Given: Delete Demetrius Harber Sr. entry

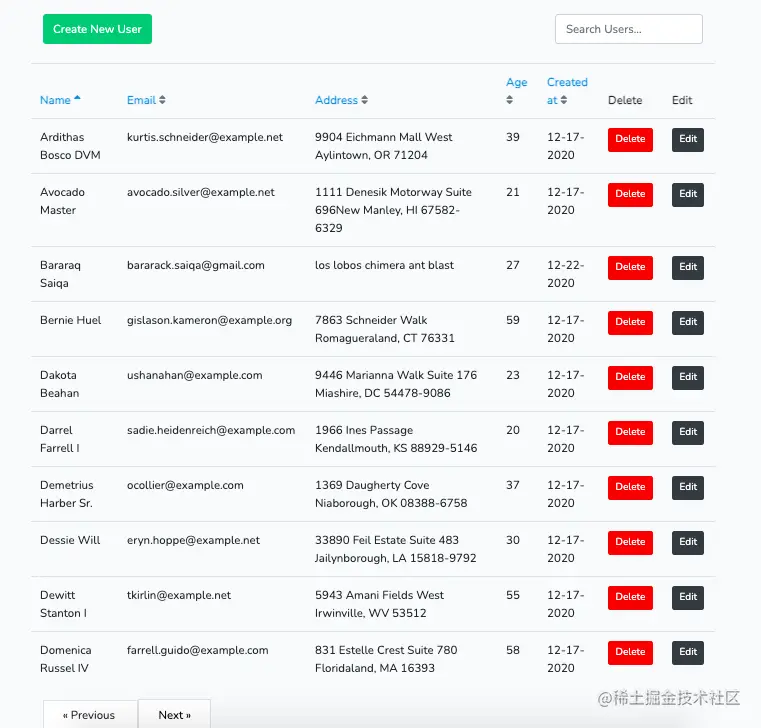Looking at the screenshot, I should click(x=630, y=487).
